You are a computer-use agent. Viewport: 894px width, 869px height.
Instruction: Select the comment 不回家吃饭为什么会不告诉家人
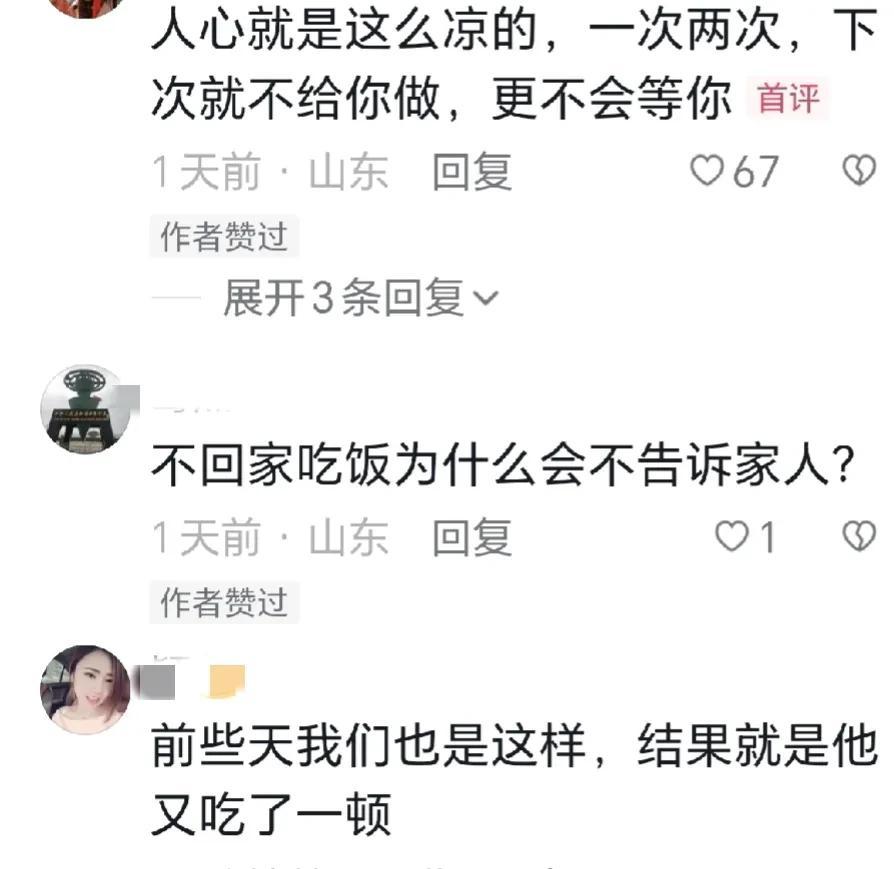pyautogui.click(x=503, y=464)
